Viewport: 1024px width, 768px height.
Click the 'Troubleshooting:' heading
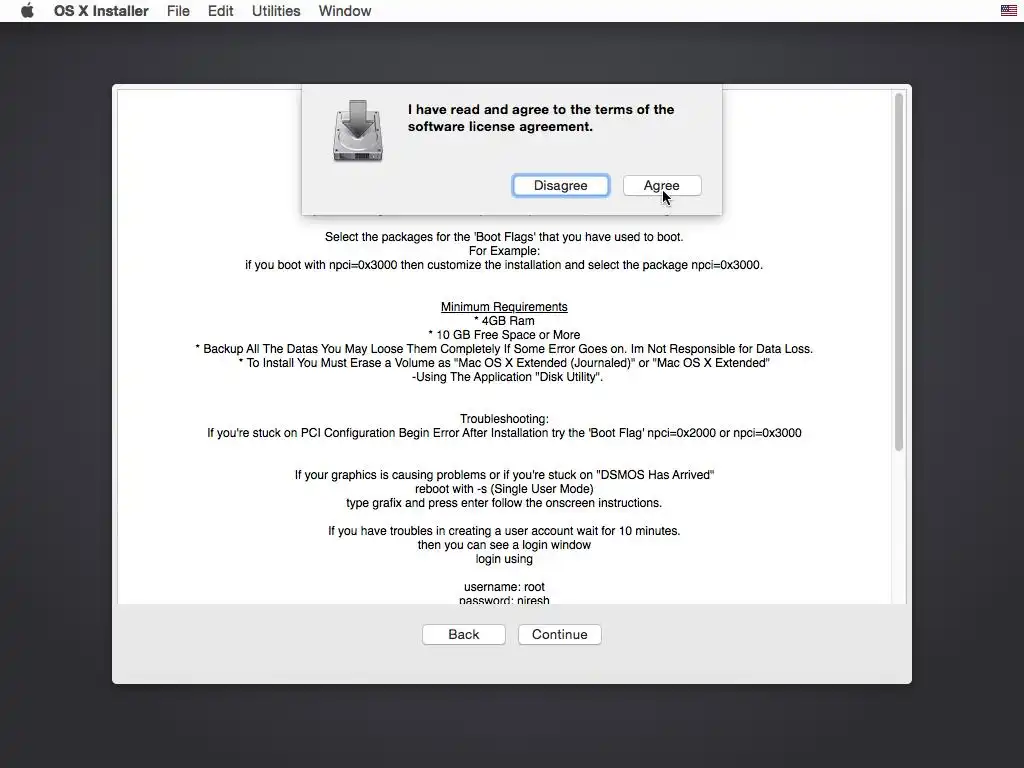tap(504, 419)
